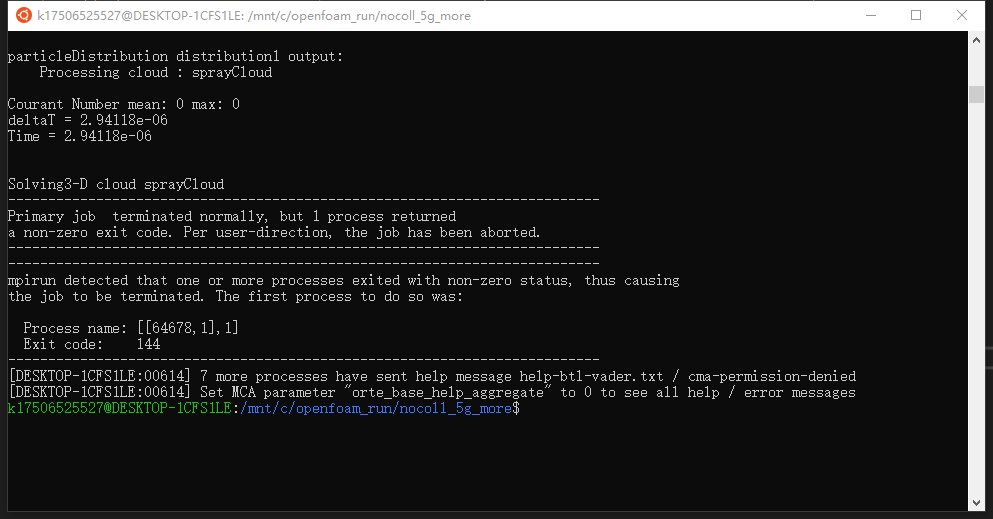Click the 'Solving3-D cloud sprayCloud' line
Screen dimensions: 993x519
point(115,184)
